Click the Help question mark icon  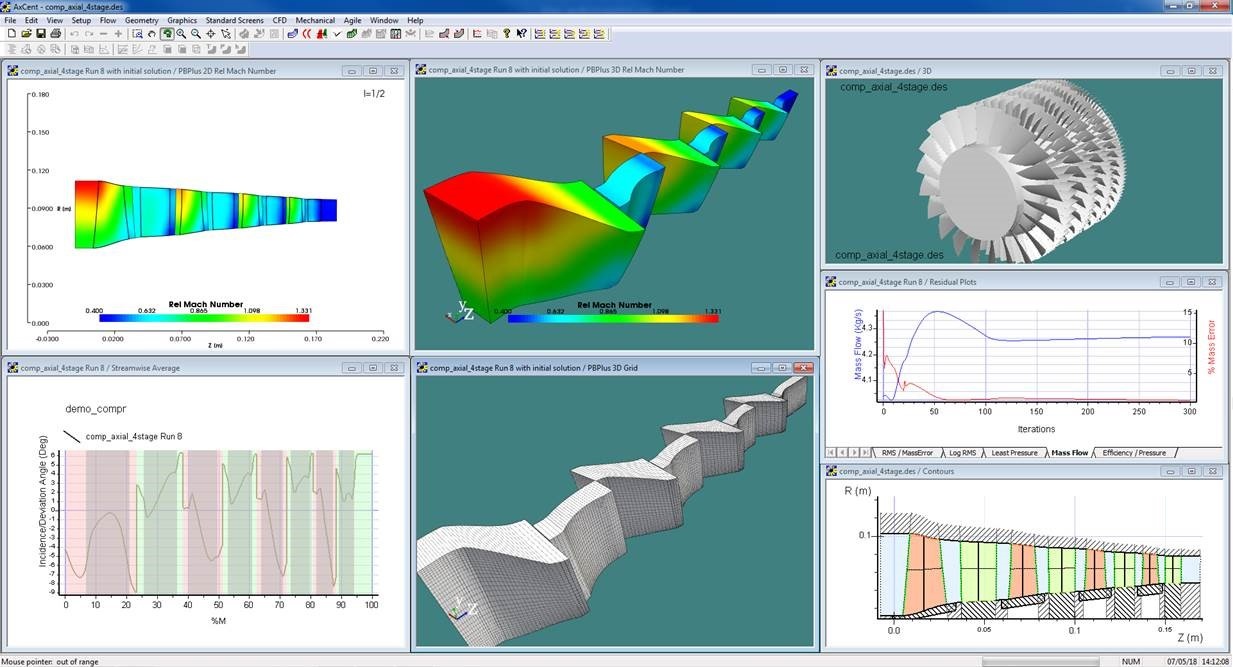tap(507, 33)
